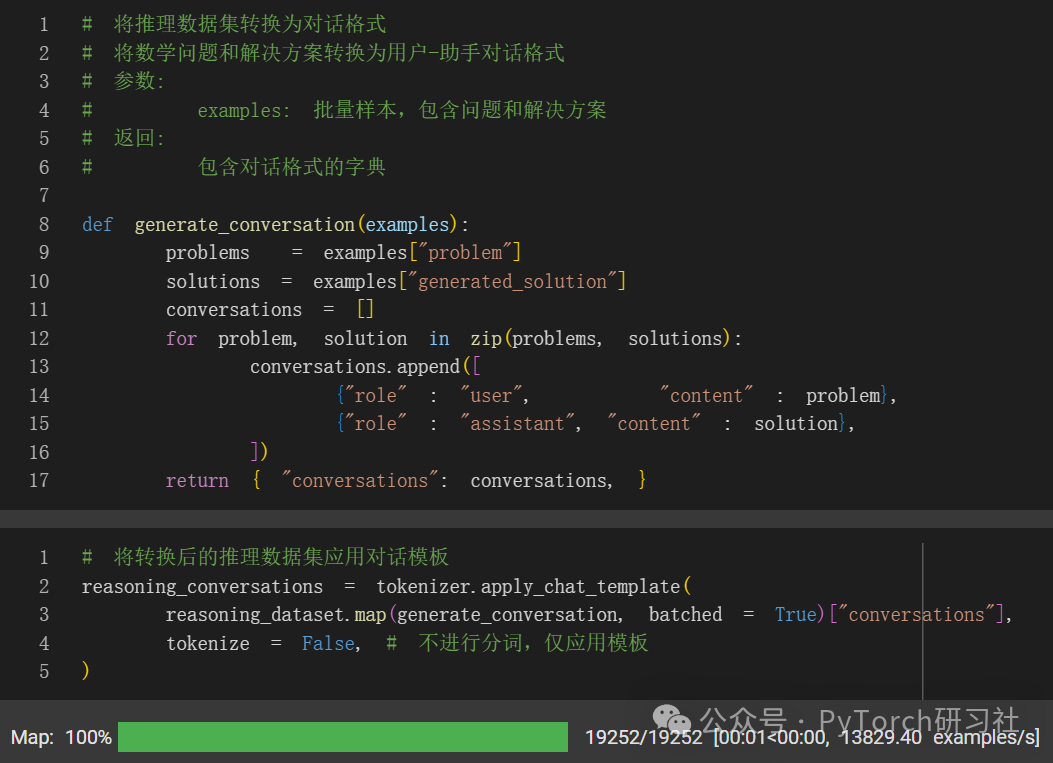
Task: Click the comment "包含对话格式的字典"
Action: pyautogui.click(x=291, y=167)
